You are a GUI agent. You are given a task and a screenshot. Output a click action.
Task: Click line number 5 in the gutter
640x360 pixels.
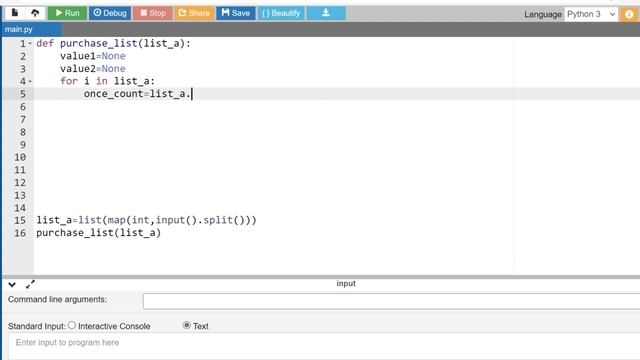click(x=23, y=94)
